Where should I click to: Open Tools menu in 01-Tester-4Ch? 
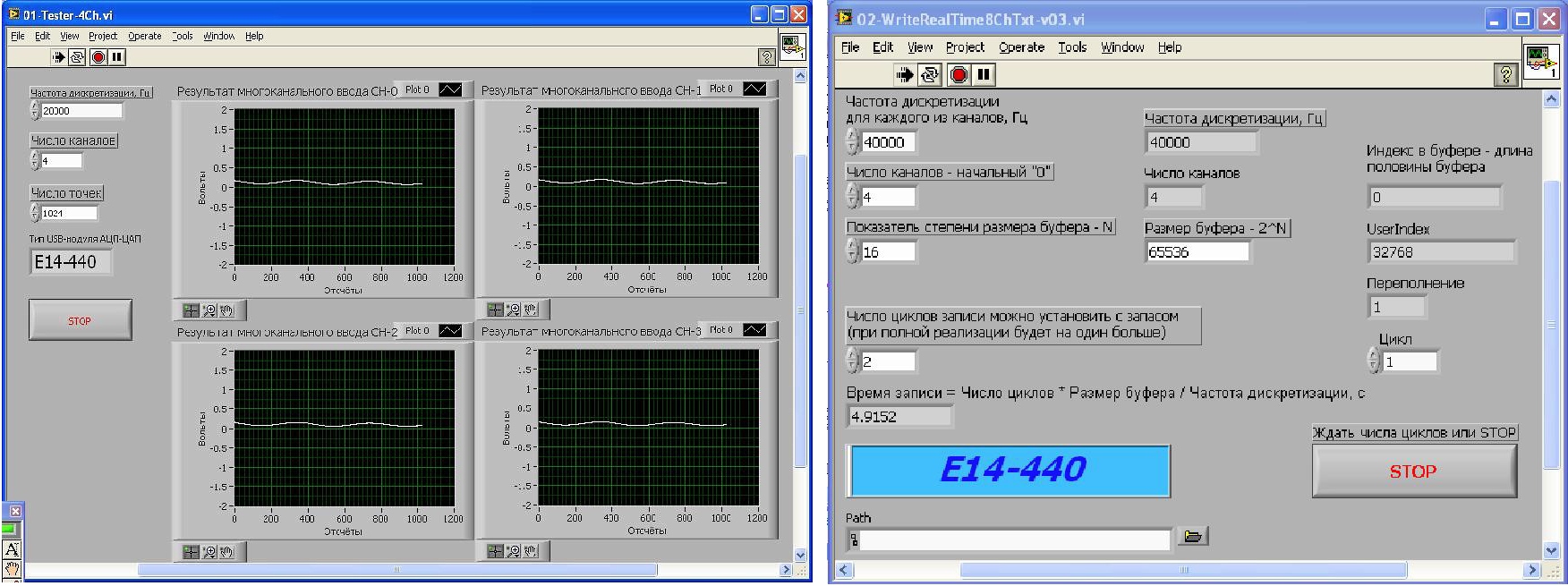click(183, 36)
